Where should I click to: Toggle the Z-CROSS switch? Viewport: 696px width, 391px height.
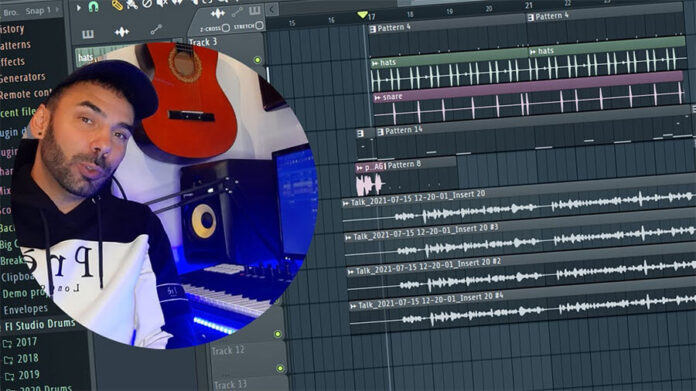(225, 28)
